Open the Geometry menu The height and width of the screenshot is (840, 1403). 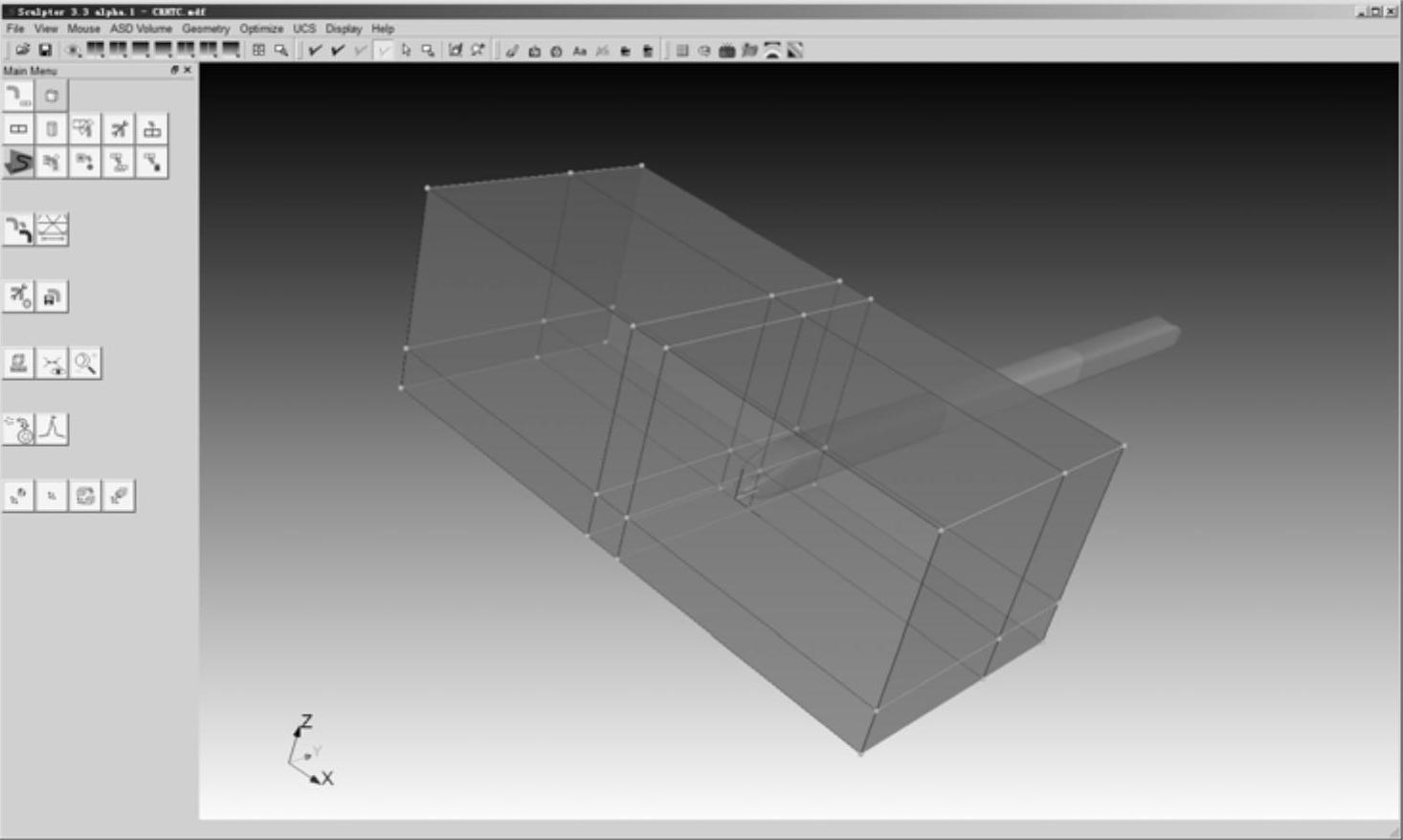pyautogui.click(x=206, y=29)
